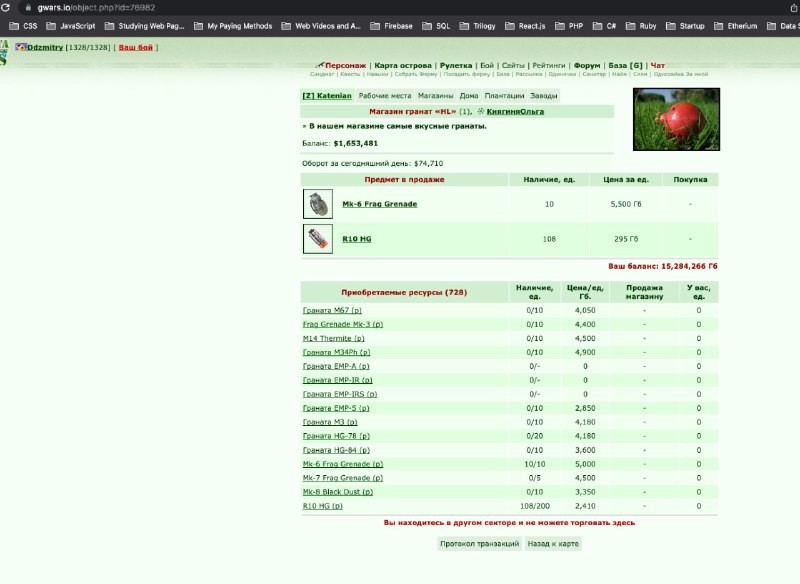Click the Mk-6 Frag Grenade item image
Screen dimensions: 800x584
(x=318, y=204)
